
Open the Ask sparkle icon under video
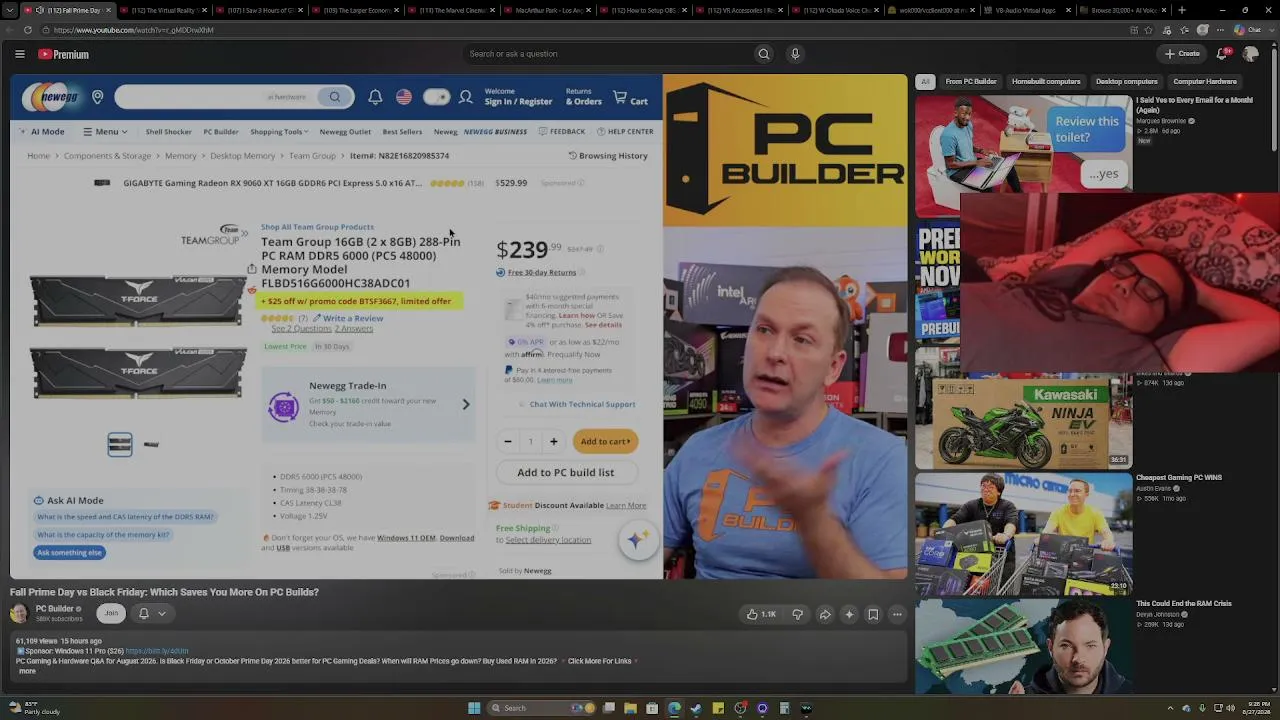click(849, 614)
